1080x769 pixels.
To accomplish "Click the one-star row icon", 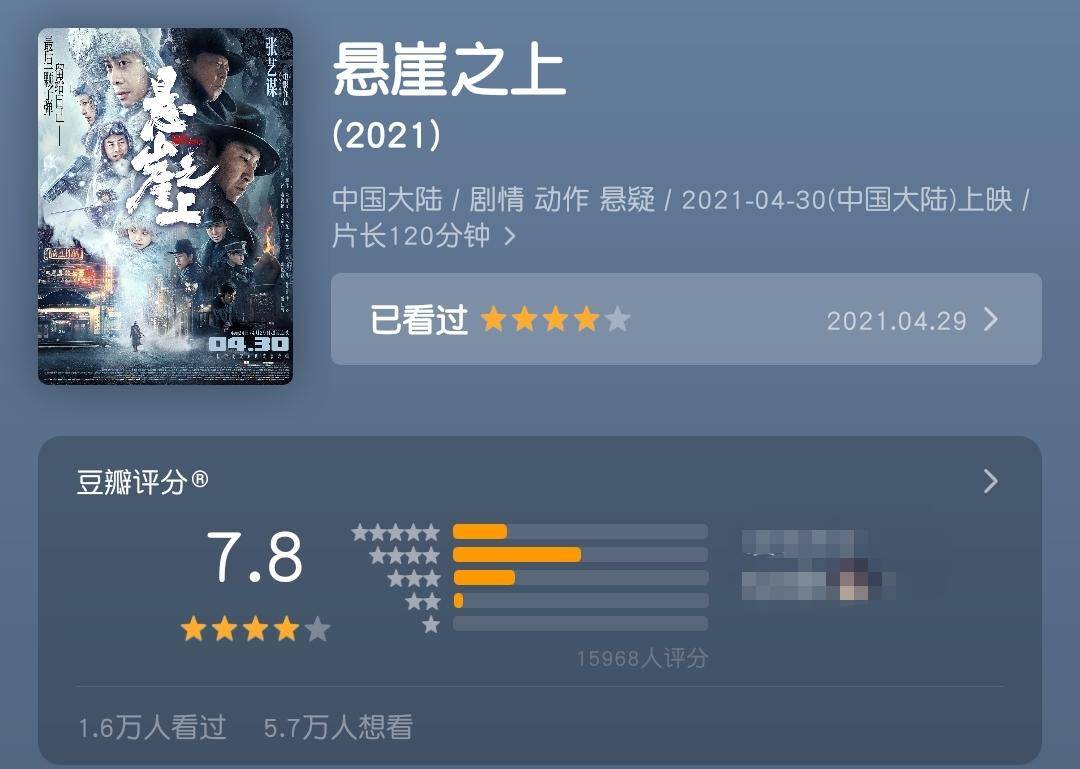I will [431, 625].
